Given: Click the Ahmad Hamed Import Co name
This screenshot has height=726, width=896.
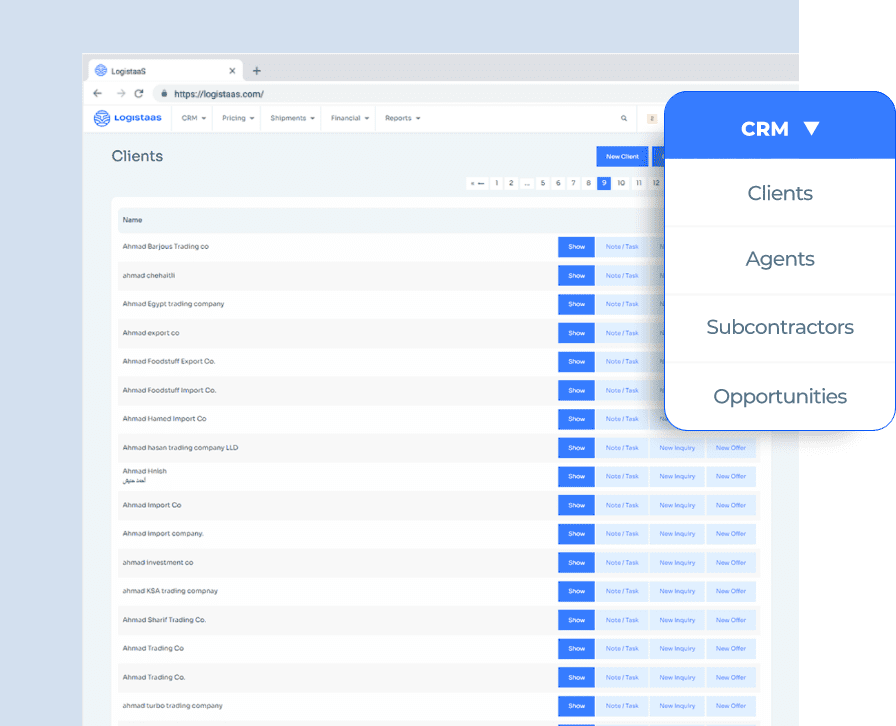Looking at the screenshot, I should pyautogui.click(x=165, y=419).
